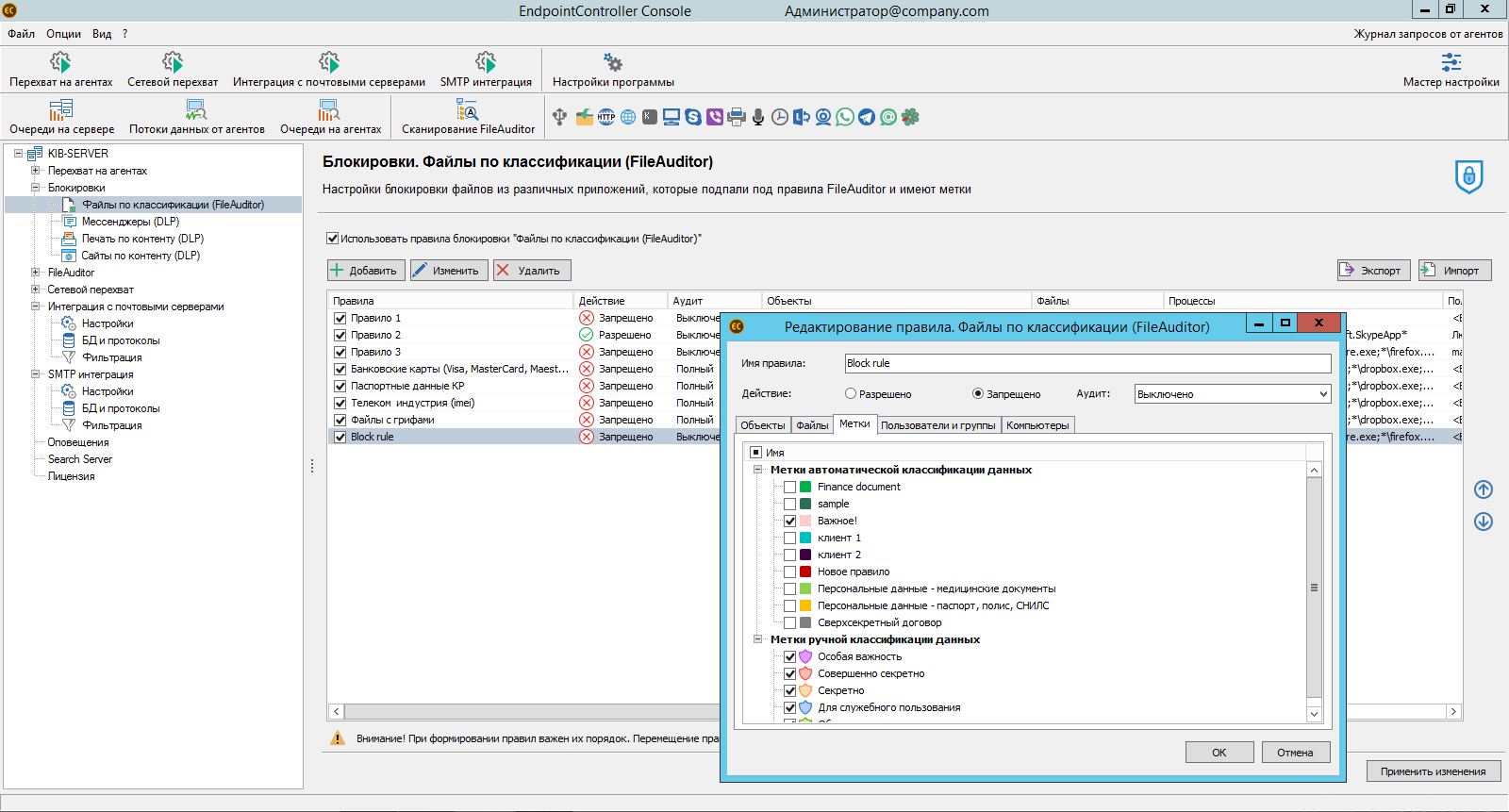Click the Telegram interception icon
1509x812 pixels.
click(x=867, y=117)
